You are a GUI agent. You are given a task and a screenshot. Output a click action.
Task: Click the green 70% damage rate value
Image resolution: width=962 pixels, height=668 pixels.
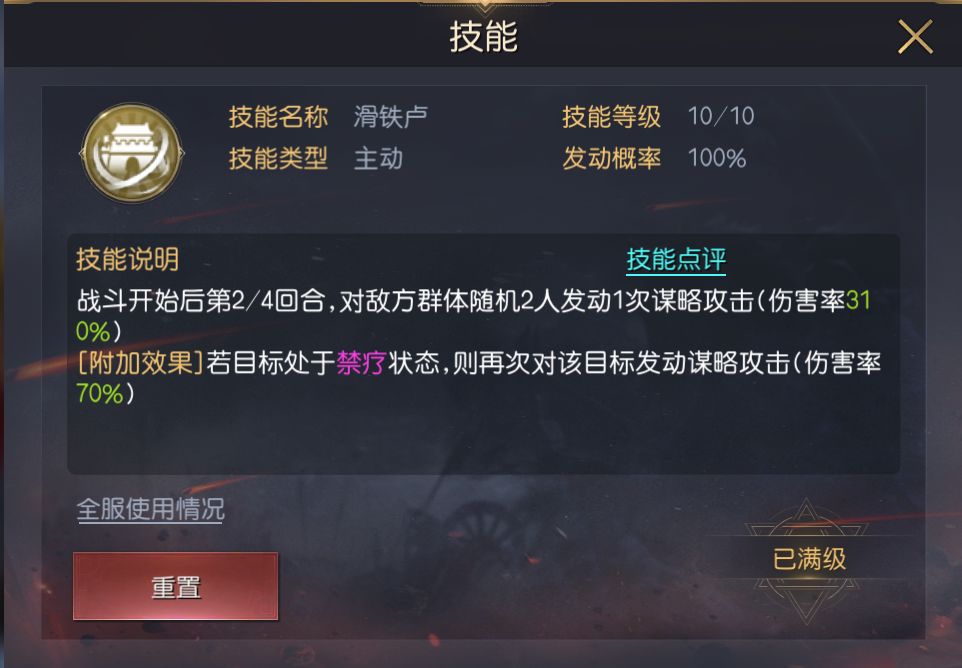click(99, 393)
